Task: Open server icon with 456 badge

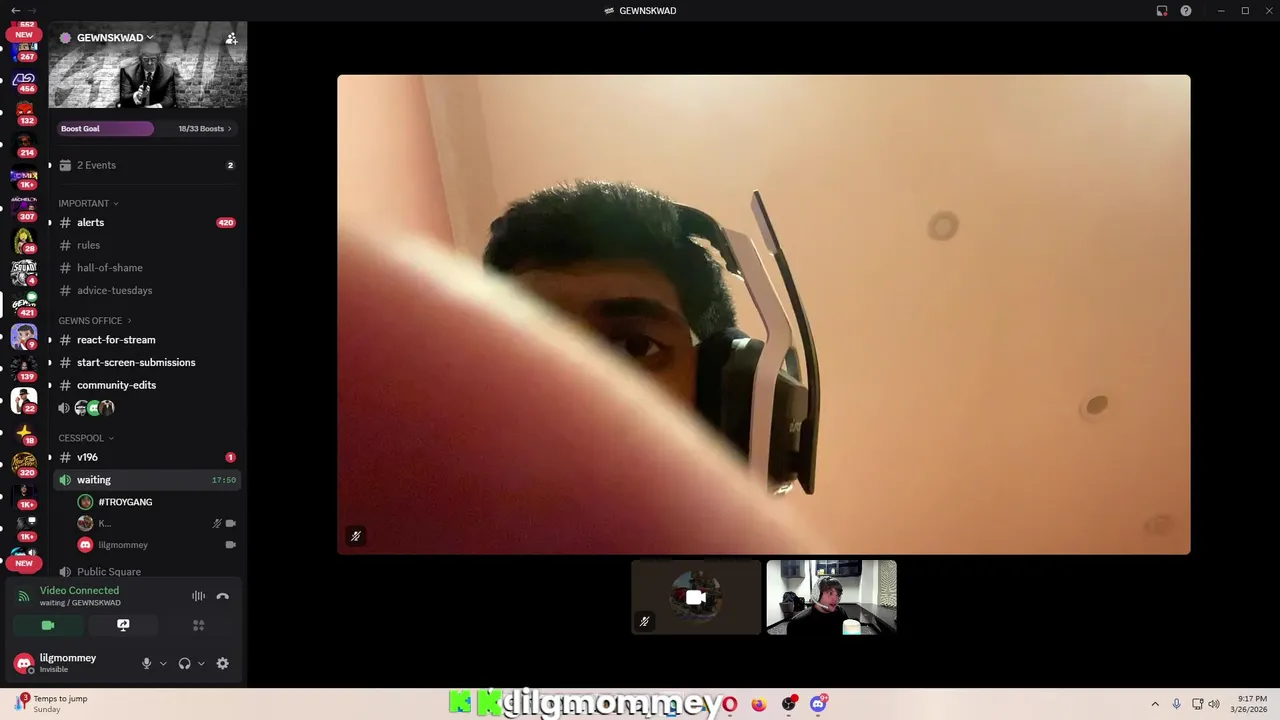Action: tap(24, 81)
